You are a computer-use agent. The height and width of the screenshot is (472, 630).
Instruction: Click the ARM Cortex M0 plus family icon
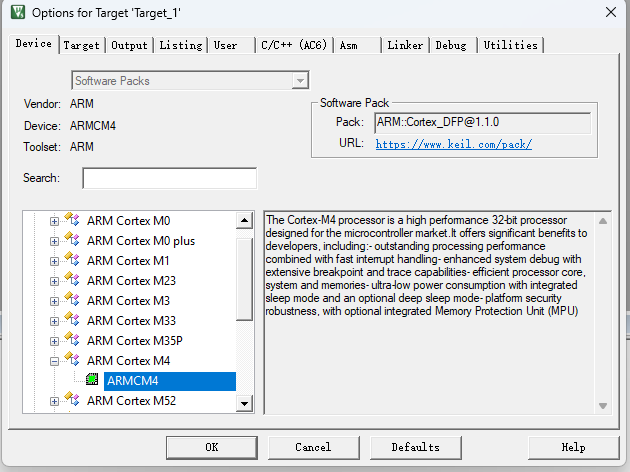coord(72,240)
